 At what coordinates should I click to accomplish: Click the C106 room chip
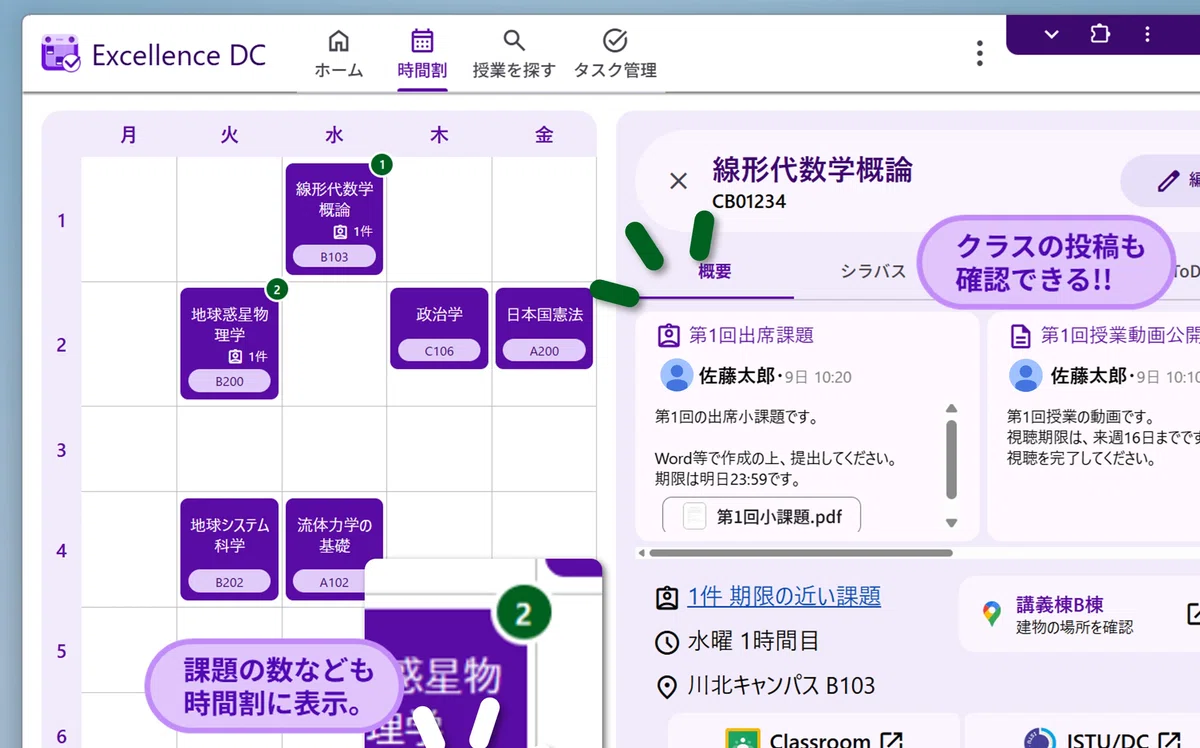(x=439, y=351)
